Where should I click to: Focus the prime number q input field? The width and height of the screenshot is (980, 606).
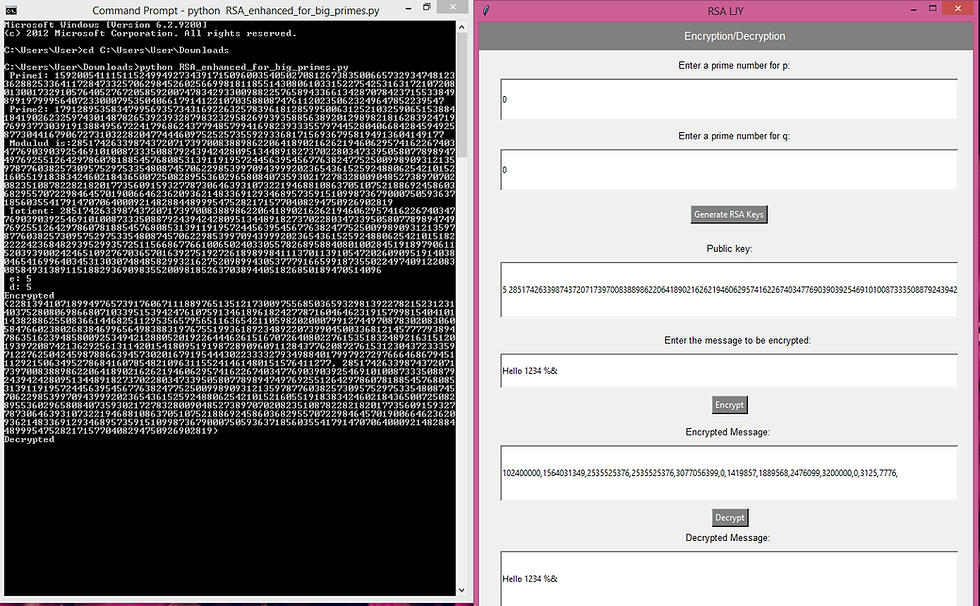click(x=729, y=169)
